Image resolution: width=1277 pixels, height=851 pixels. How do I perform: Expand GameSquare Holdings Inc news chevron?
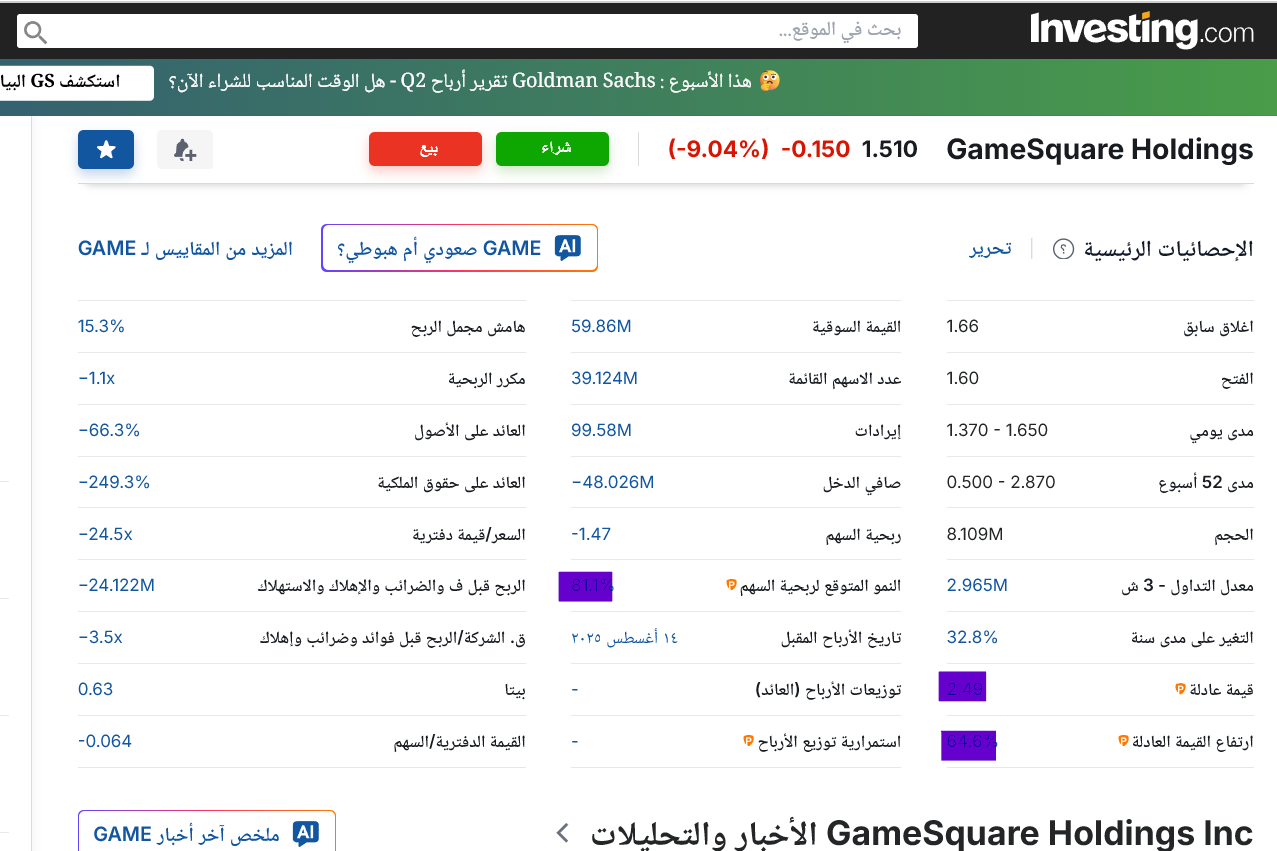(562, 833)
